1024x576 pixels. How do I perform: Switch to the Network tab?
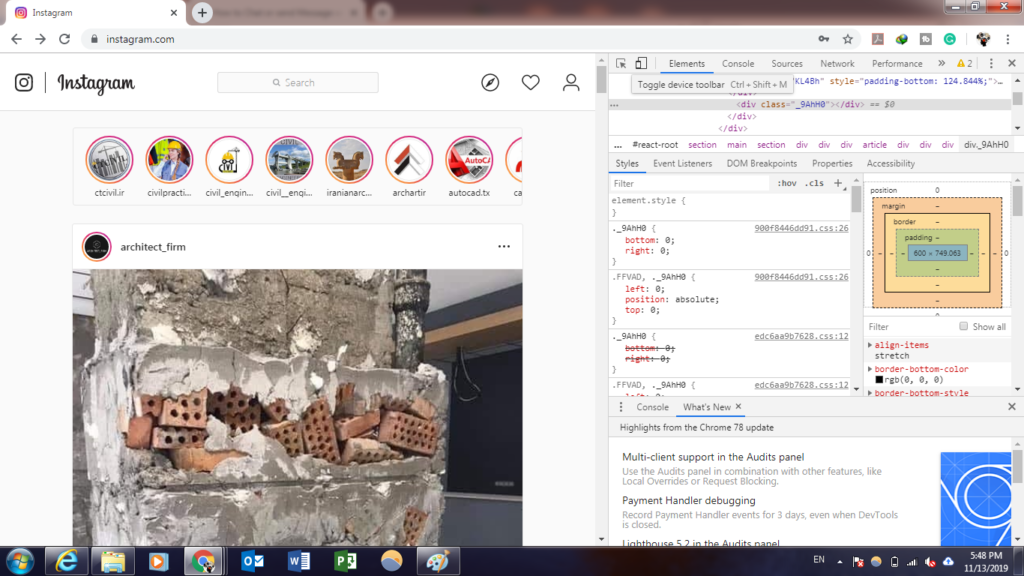(x=837, y=63)
